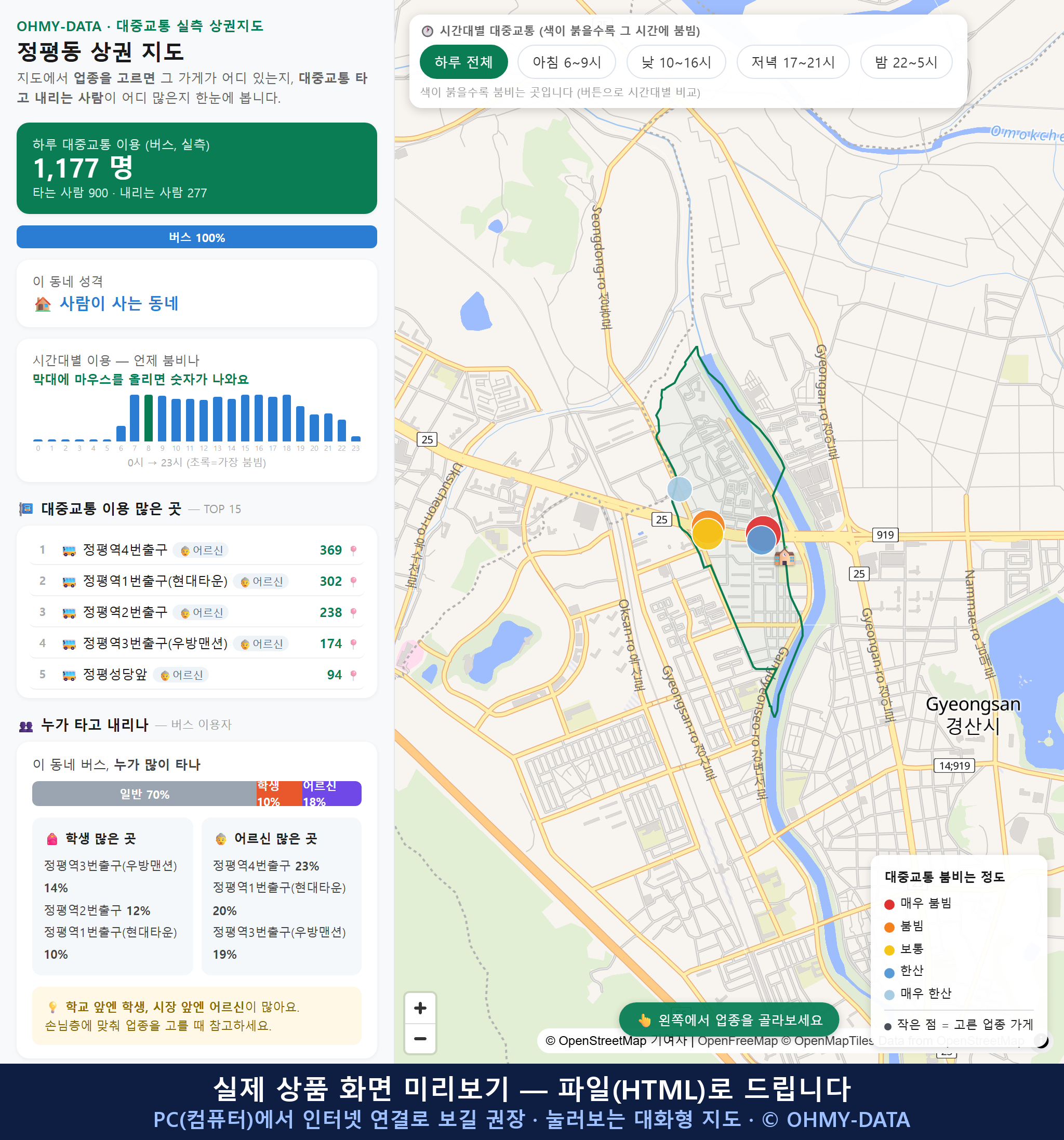Click the 왼쪽에서 업종을 골라보세요 button
Screen dimensions: 1064x1140
728,1020
